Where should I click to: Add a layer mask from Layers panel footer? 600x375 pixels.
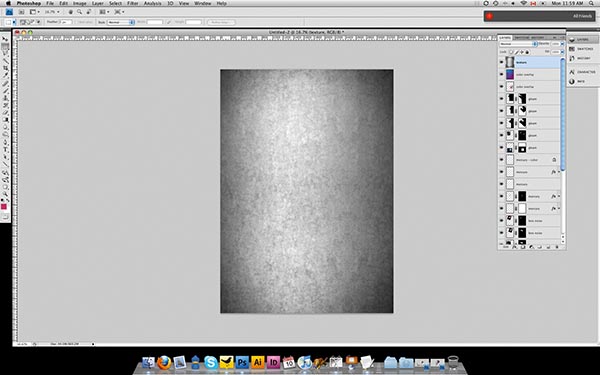pos(523,247)
